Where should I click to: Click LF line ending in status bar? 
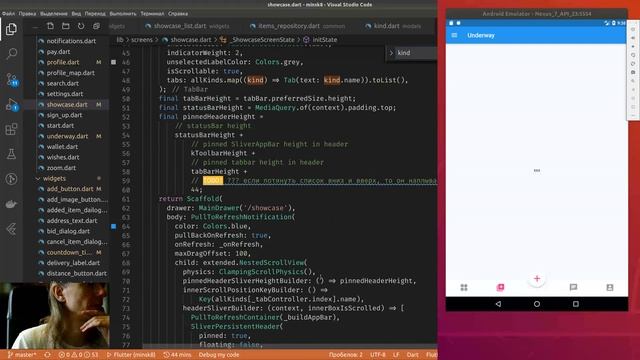coord(396,355)
